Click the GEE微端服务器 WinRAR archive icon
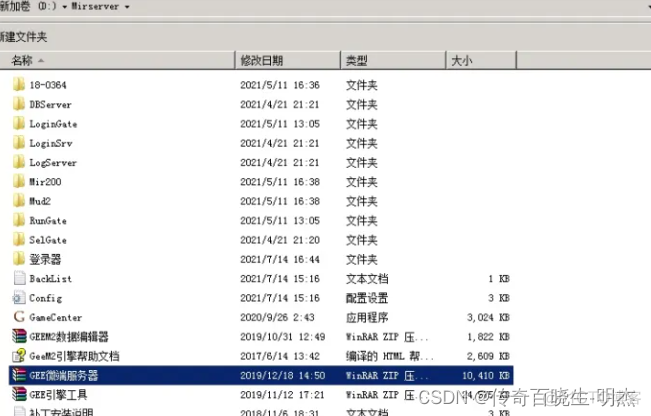The image size is (651, 416). point(19,375)
